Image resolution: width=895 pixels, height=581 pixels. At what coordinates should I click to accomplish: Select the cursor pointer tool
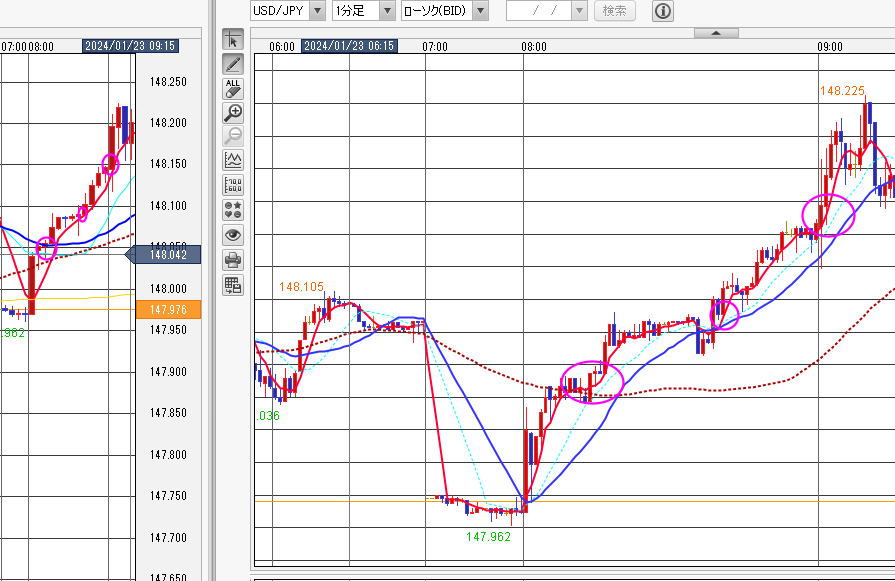click(x=233, y=40)
